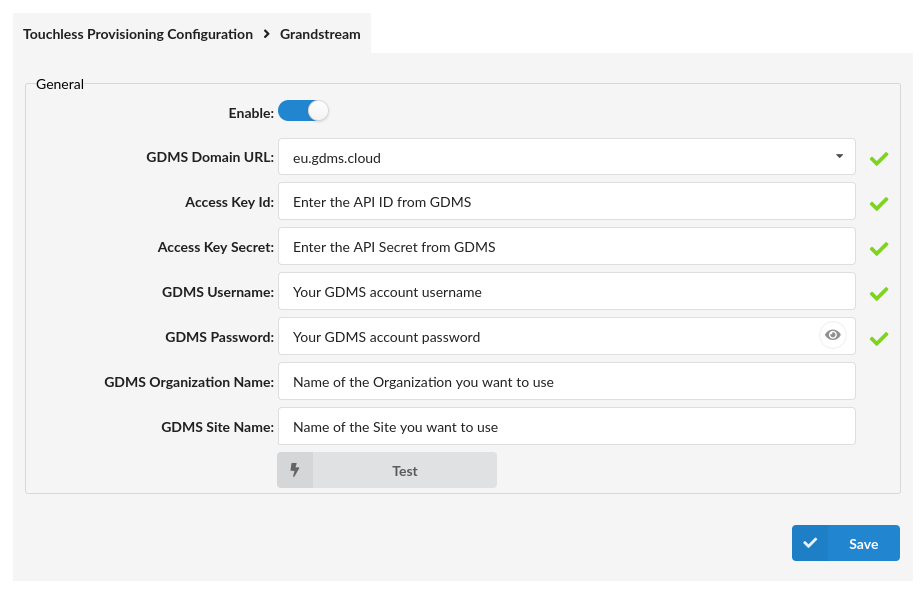Click the General section label
The image size is (924, 598).
tap(60, 84)
